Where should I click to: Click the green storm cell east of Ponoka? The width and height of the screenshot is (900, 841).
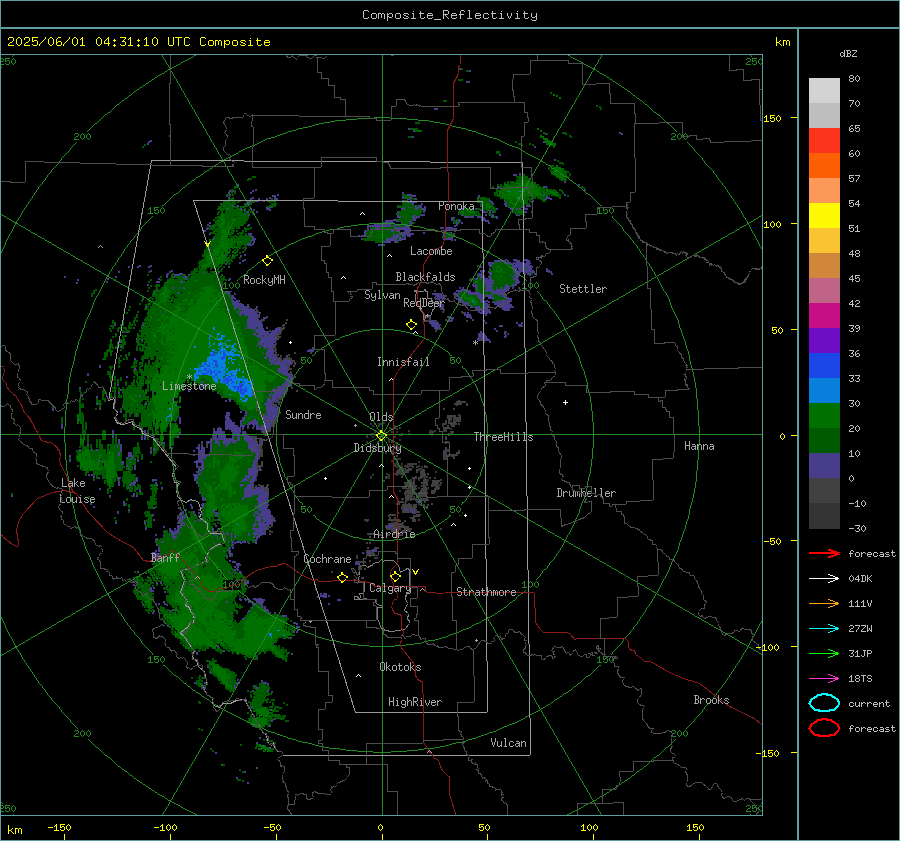click(523, 191)
